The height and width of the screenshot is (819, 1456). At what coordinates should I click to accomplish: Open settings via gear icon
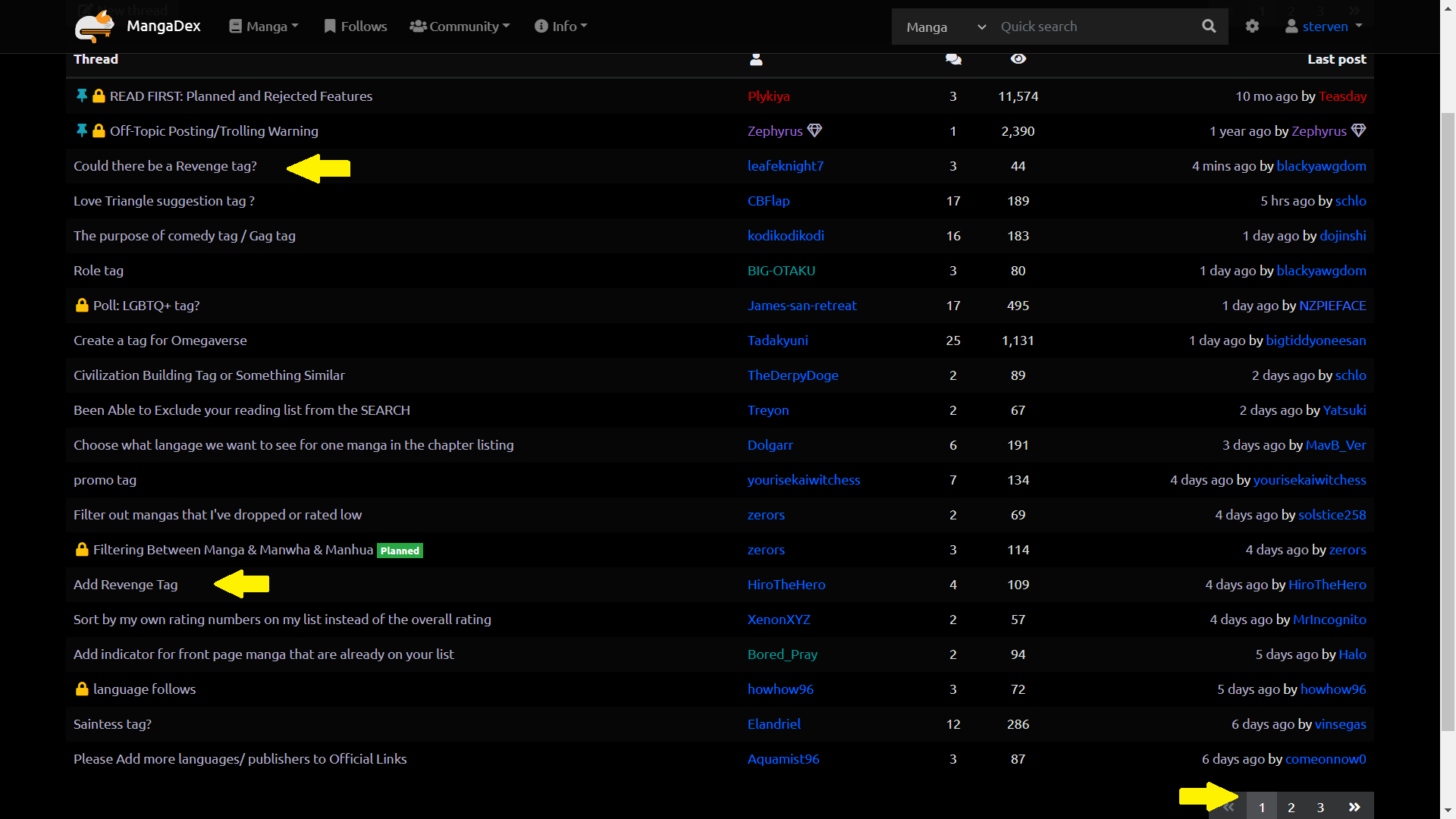(x=1252, y=27)
